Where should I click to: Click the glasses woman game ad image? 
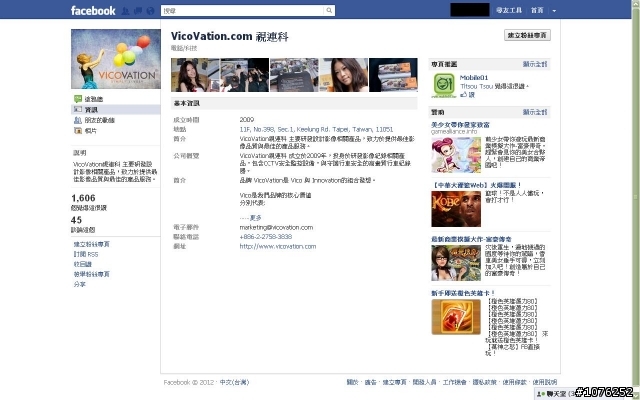(x=456, y=263)
